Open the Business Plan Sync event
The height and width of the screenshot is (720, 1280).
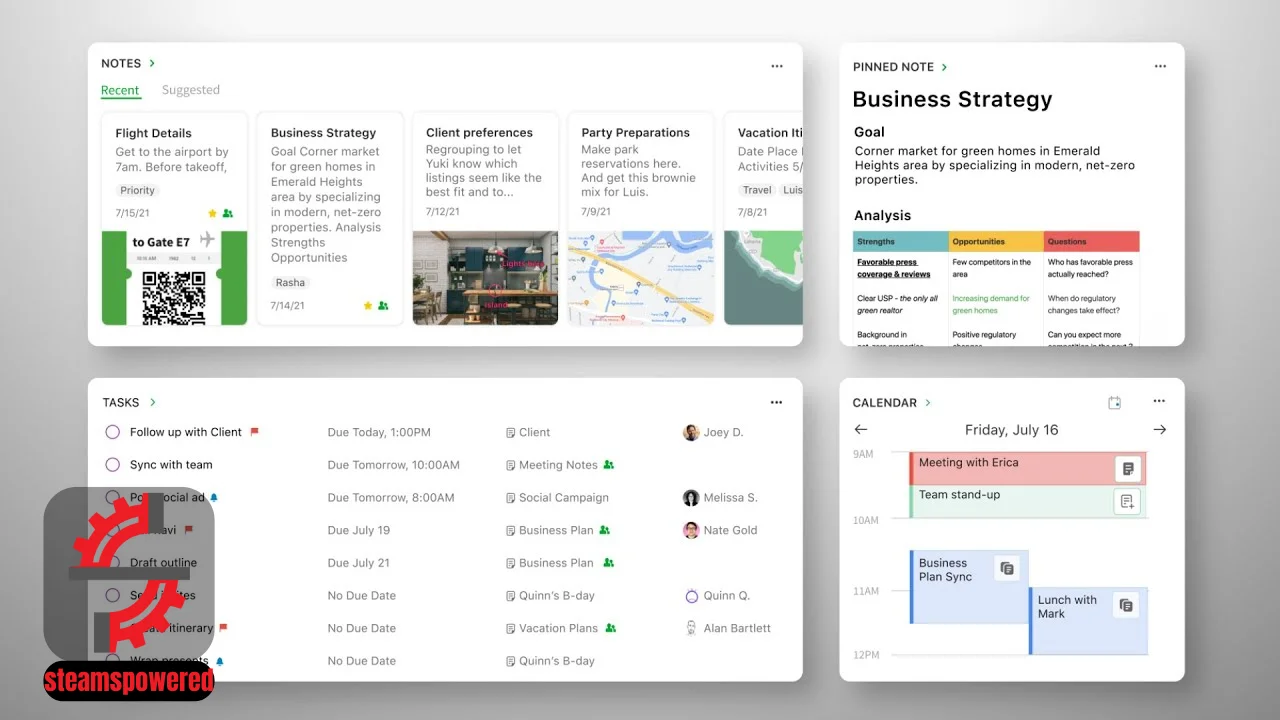coord(969,586)
